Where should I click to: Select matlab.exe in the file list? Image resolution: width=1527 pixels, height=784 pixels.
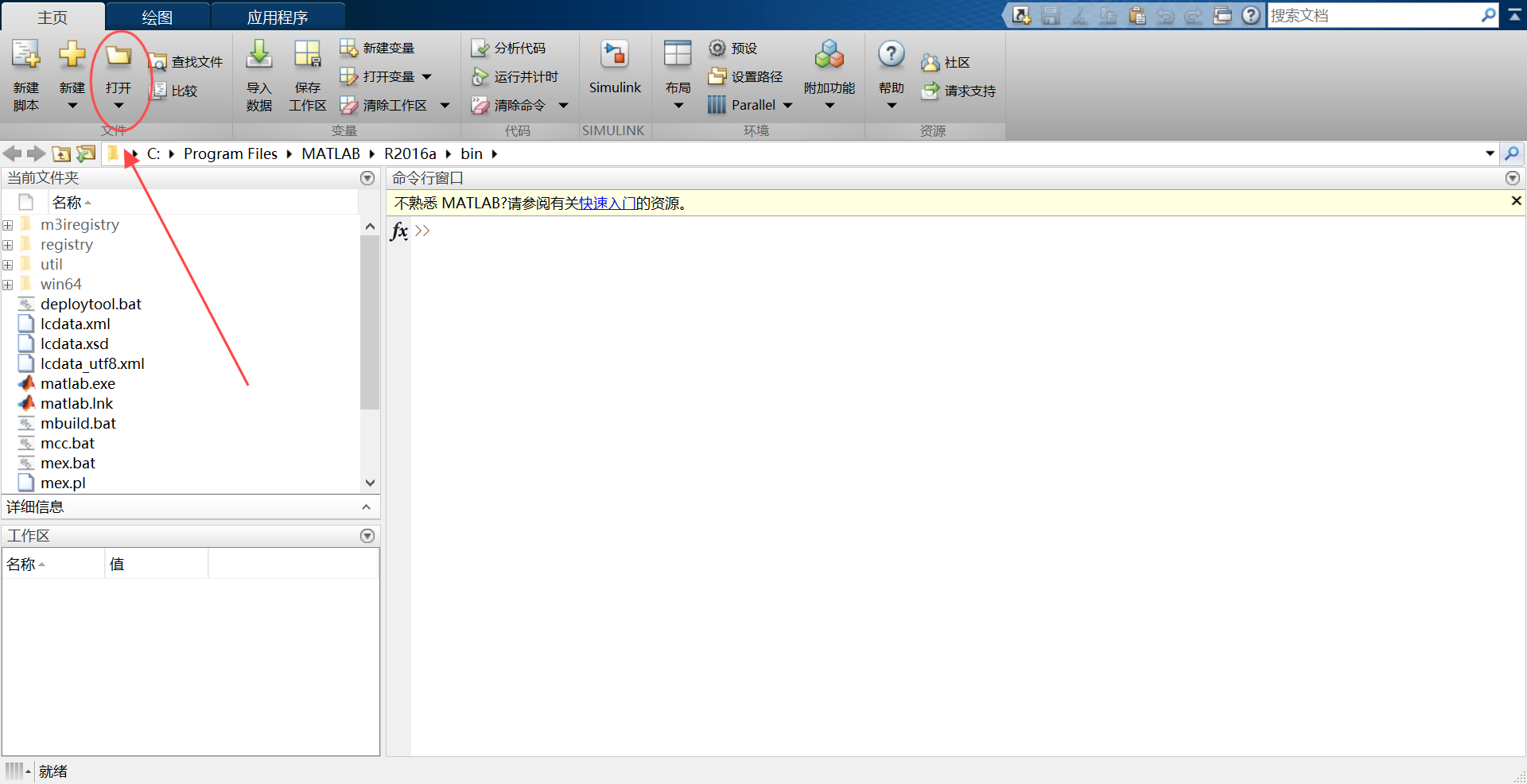point(78,384)
